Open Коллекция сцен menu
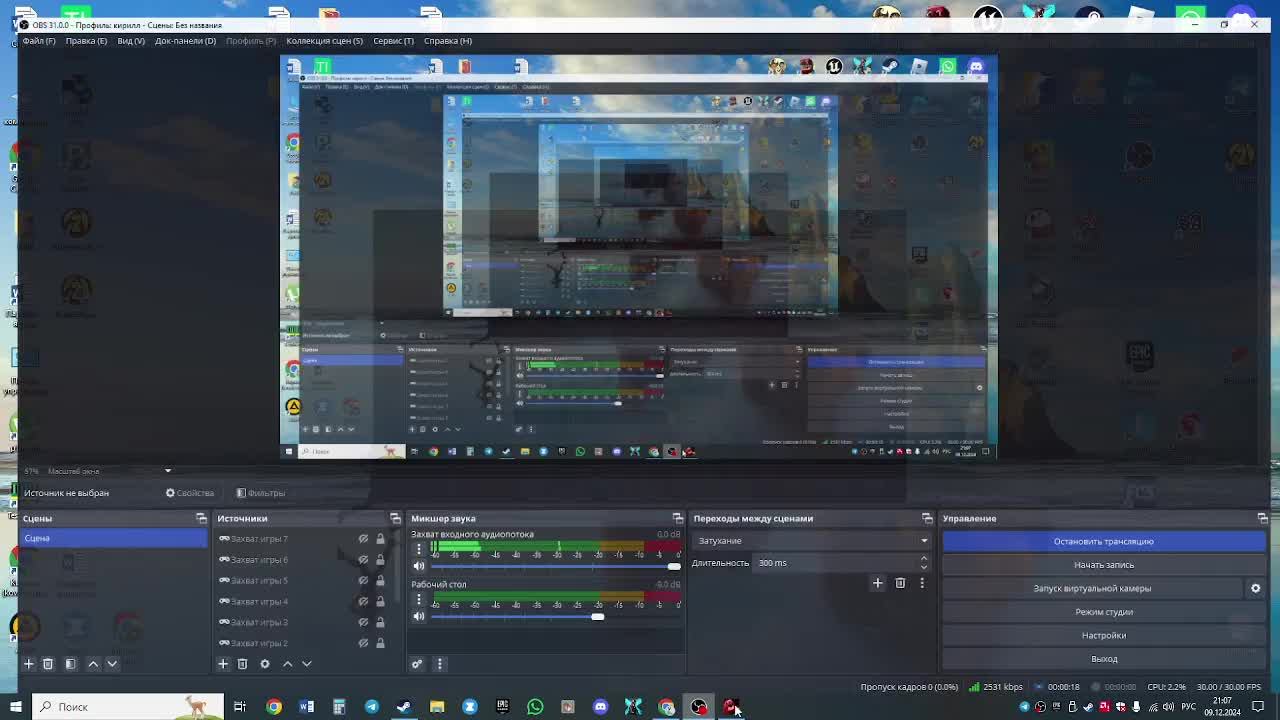Image resolution: width=1280 pixels, height=720 pixels. [x=324, y=41]
